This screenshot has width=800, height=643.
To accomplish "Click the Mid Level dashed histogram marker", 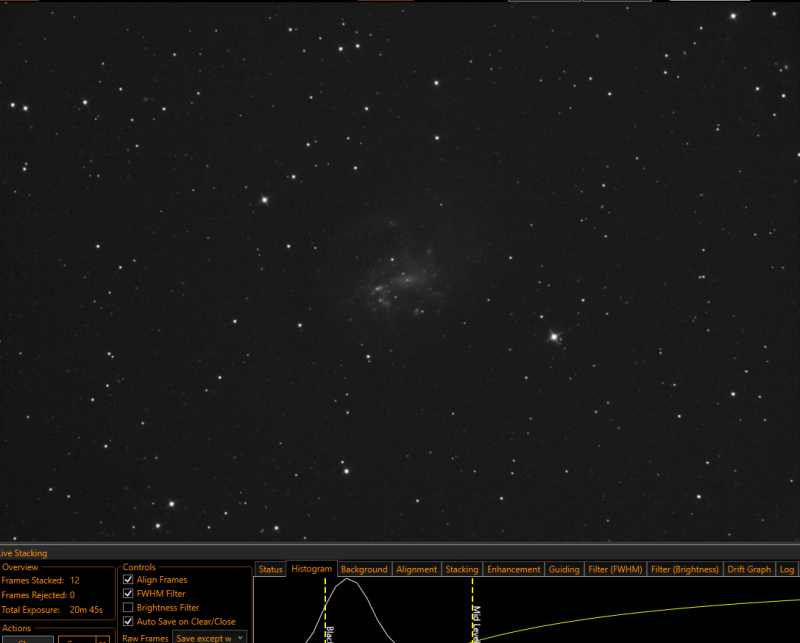I will (472, 610).
